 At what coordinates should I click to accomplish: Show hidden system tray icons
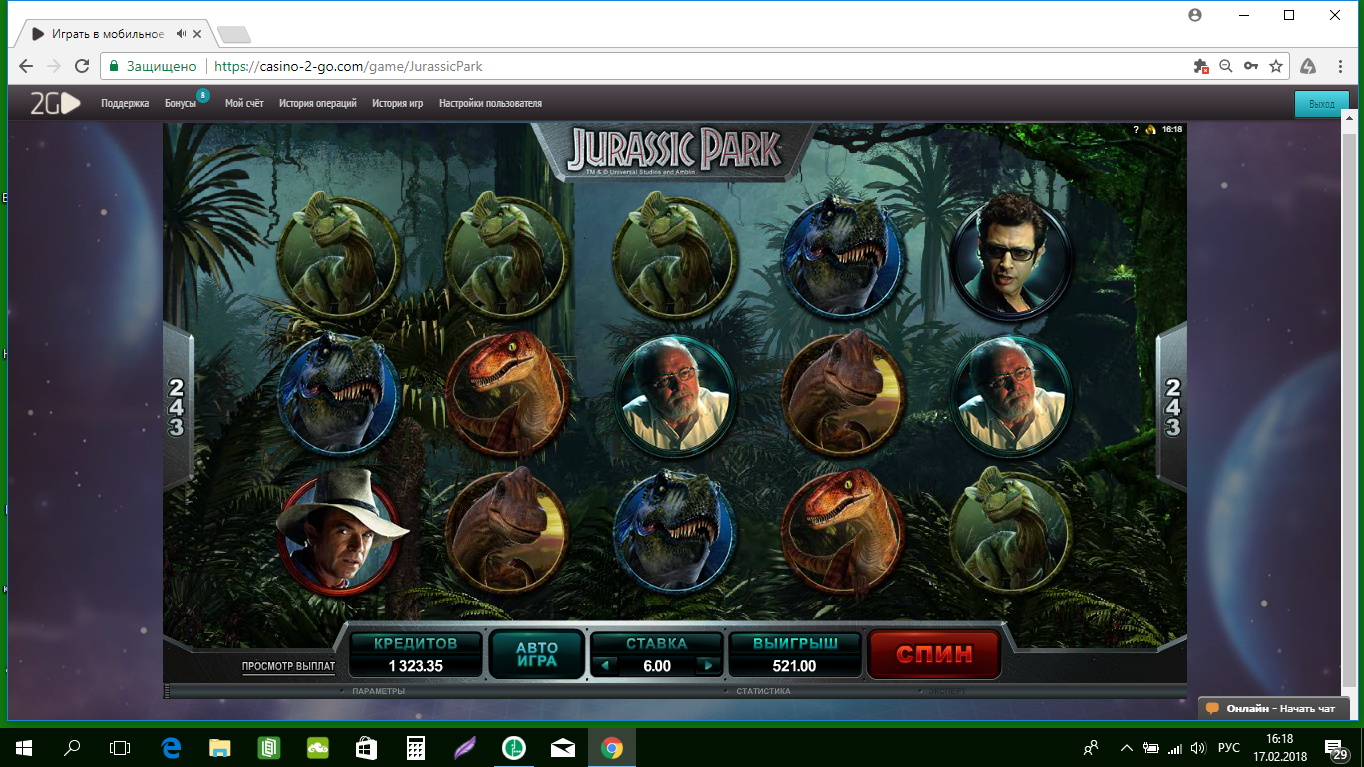pos(1127,747)
